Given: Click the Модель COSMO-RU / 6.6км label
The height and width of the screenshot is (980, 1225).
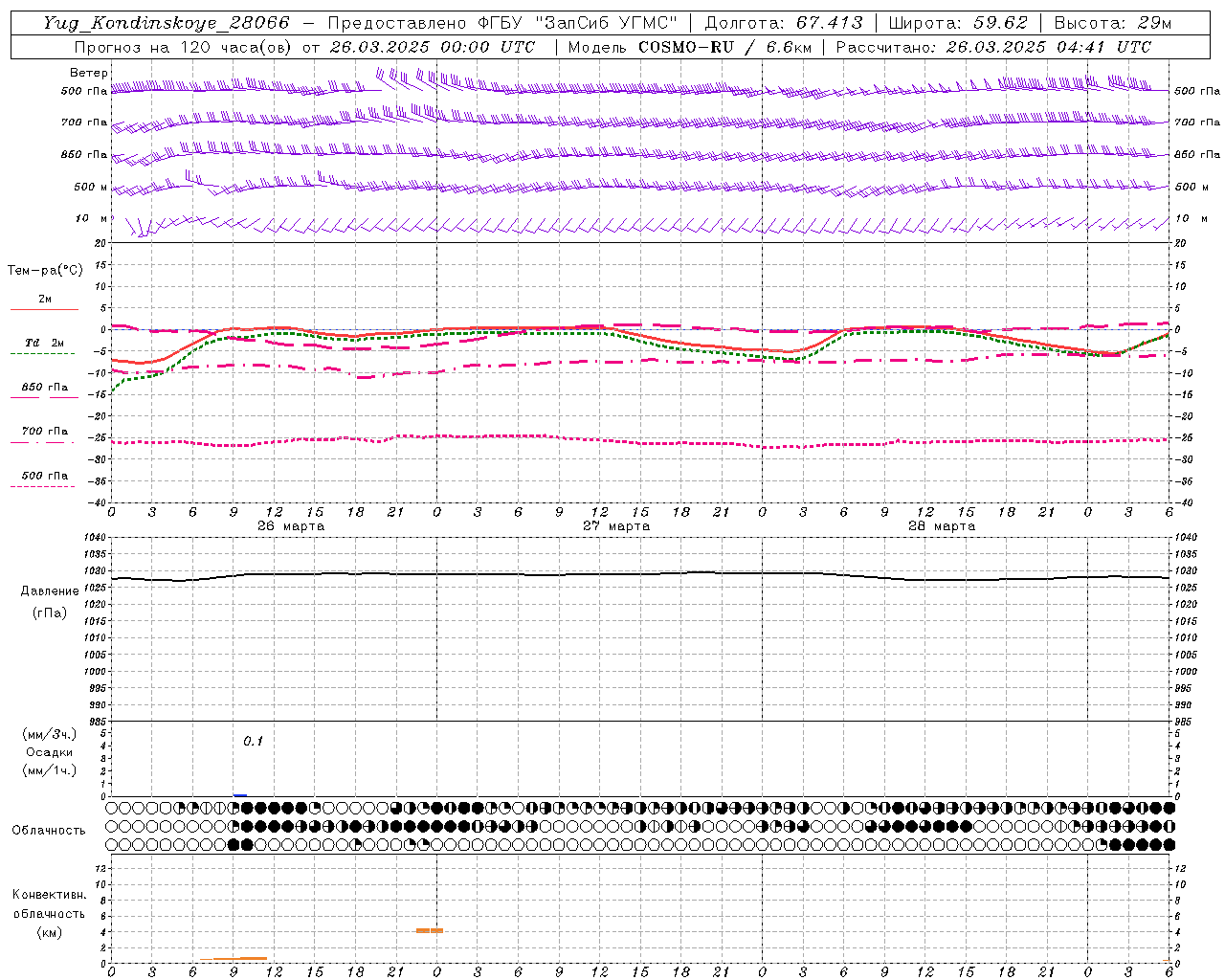Looking at the screenshot, I should tap(690, 47).
